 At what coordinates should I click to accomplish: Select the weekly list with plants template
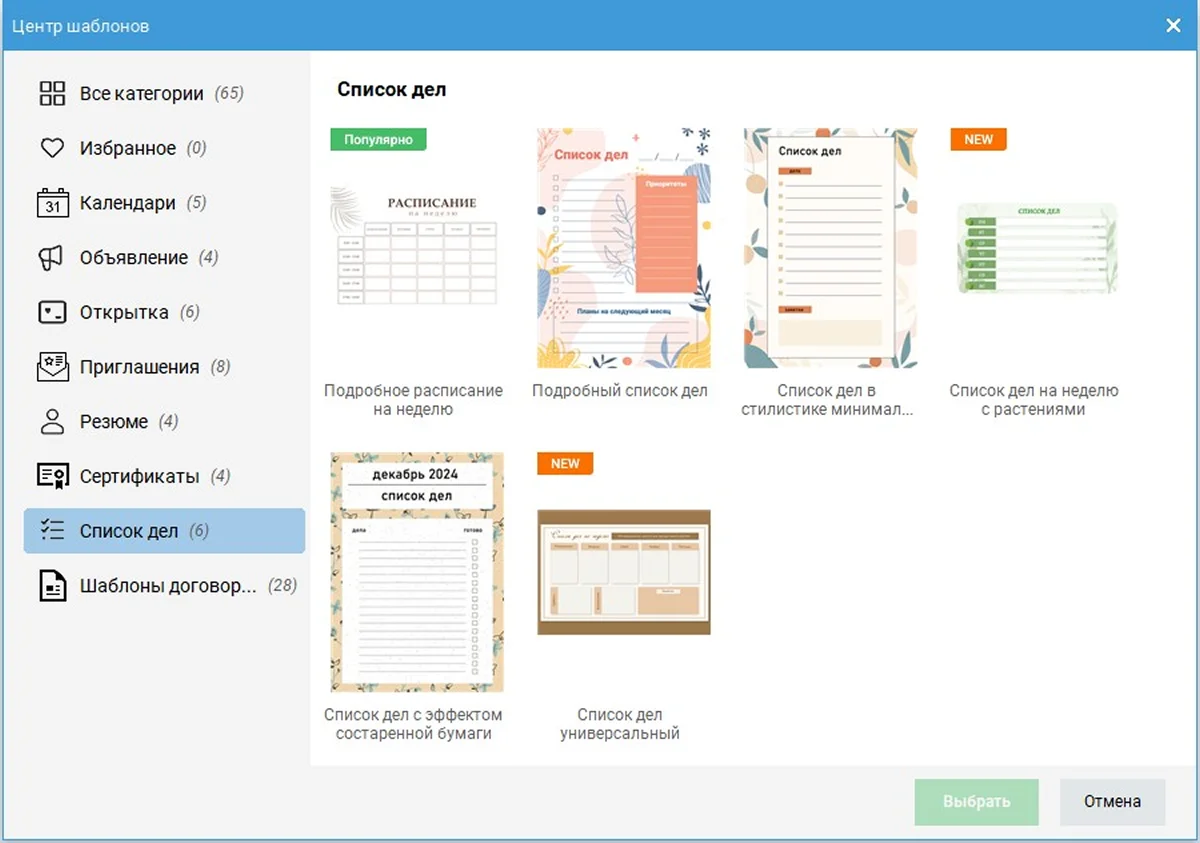(x=1036, y=248)
